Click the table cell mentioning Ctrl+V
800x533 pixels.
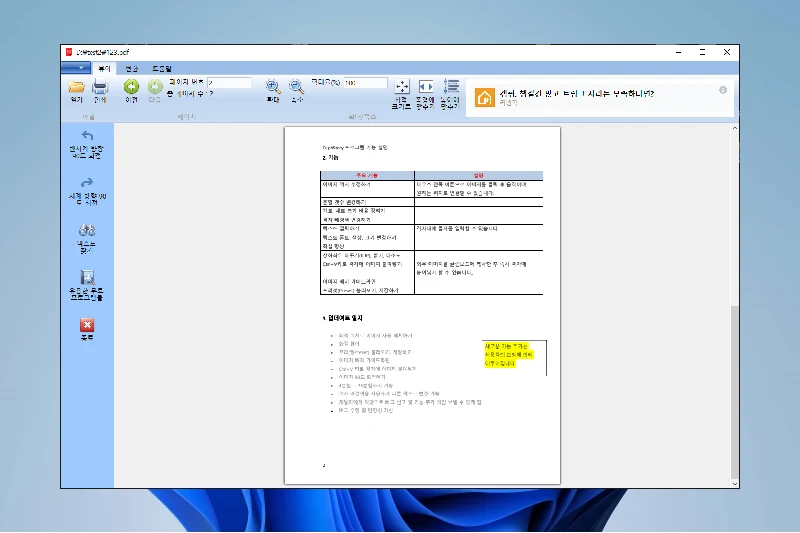click(x=367, y=272)
